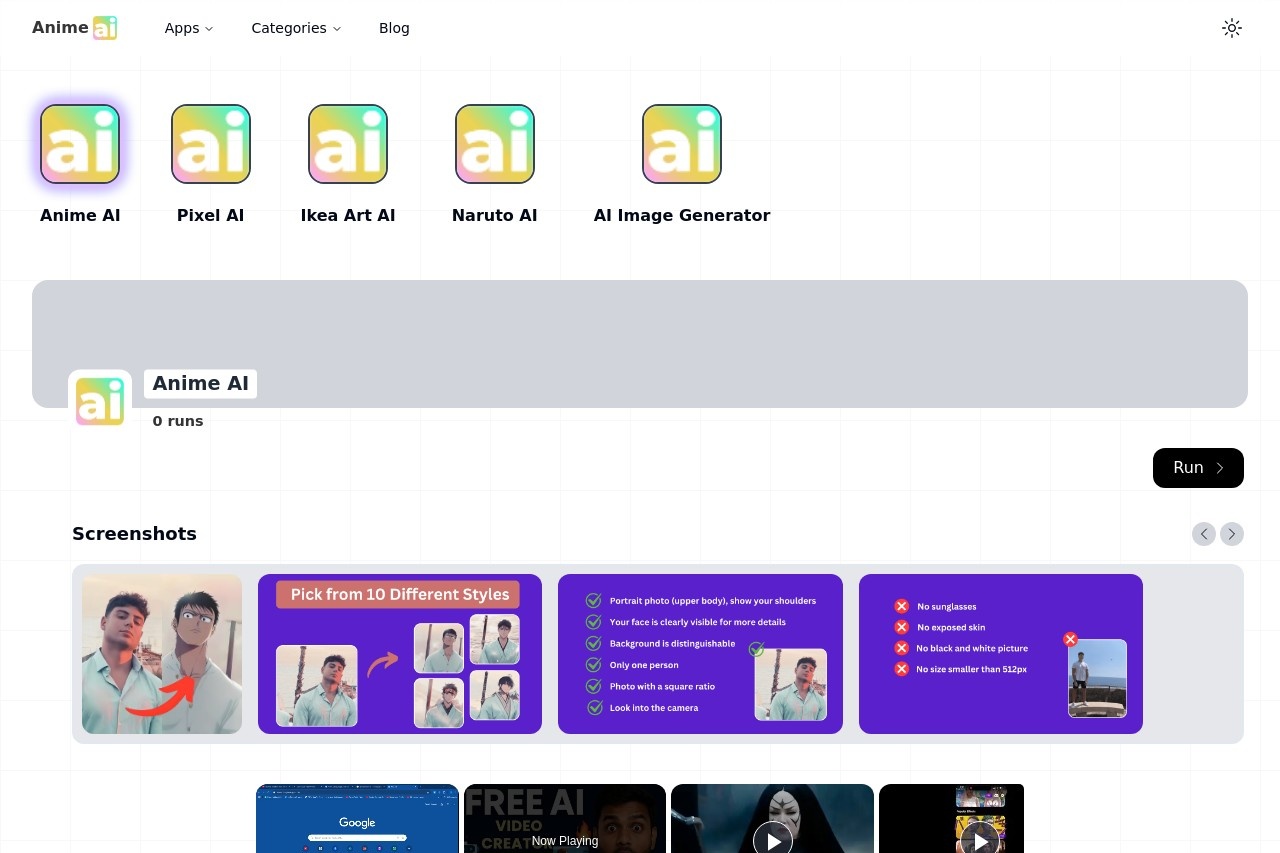Viewport: 1280px width, 853px height.
Task: Click the Anime AI logo in header
Action: [x=75, y=28]
